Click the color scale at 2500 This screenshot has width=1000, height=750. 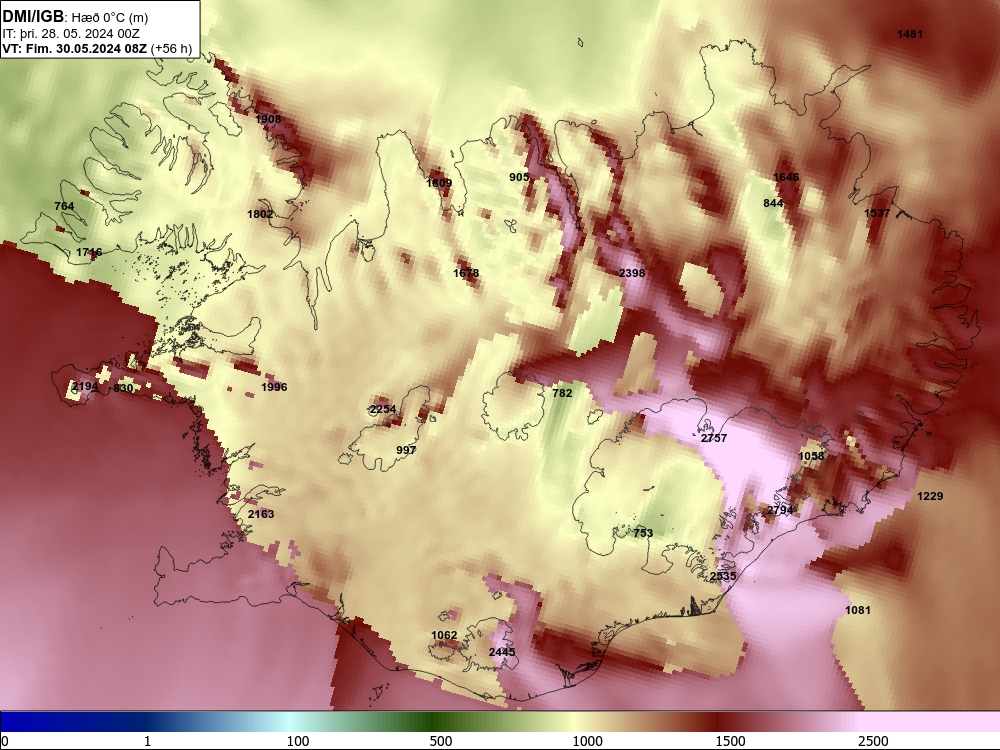(873, 741)
